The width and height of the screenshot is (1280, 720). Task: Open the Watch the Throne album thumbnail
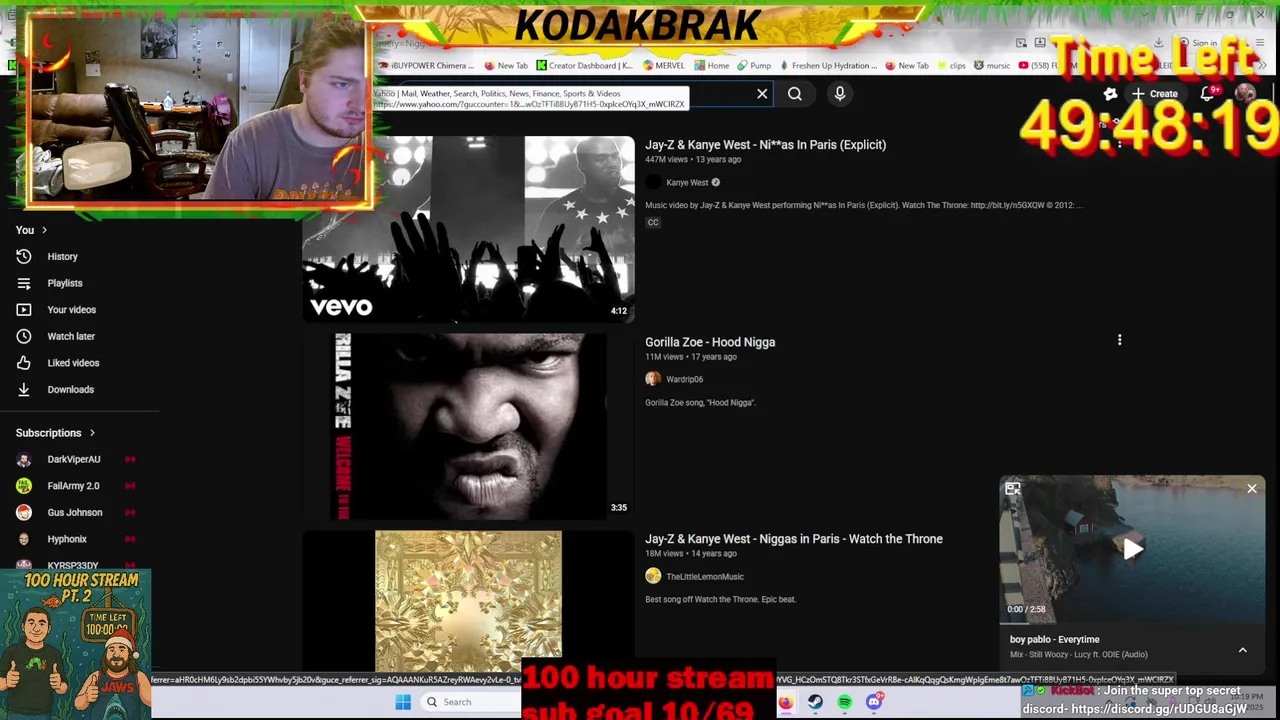click(x=468, y=600)
